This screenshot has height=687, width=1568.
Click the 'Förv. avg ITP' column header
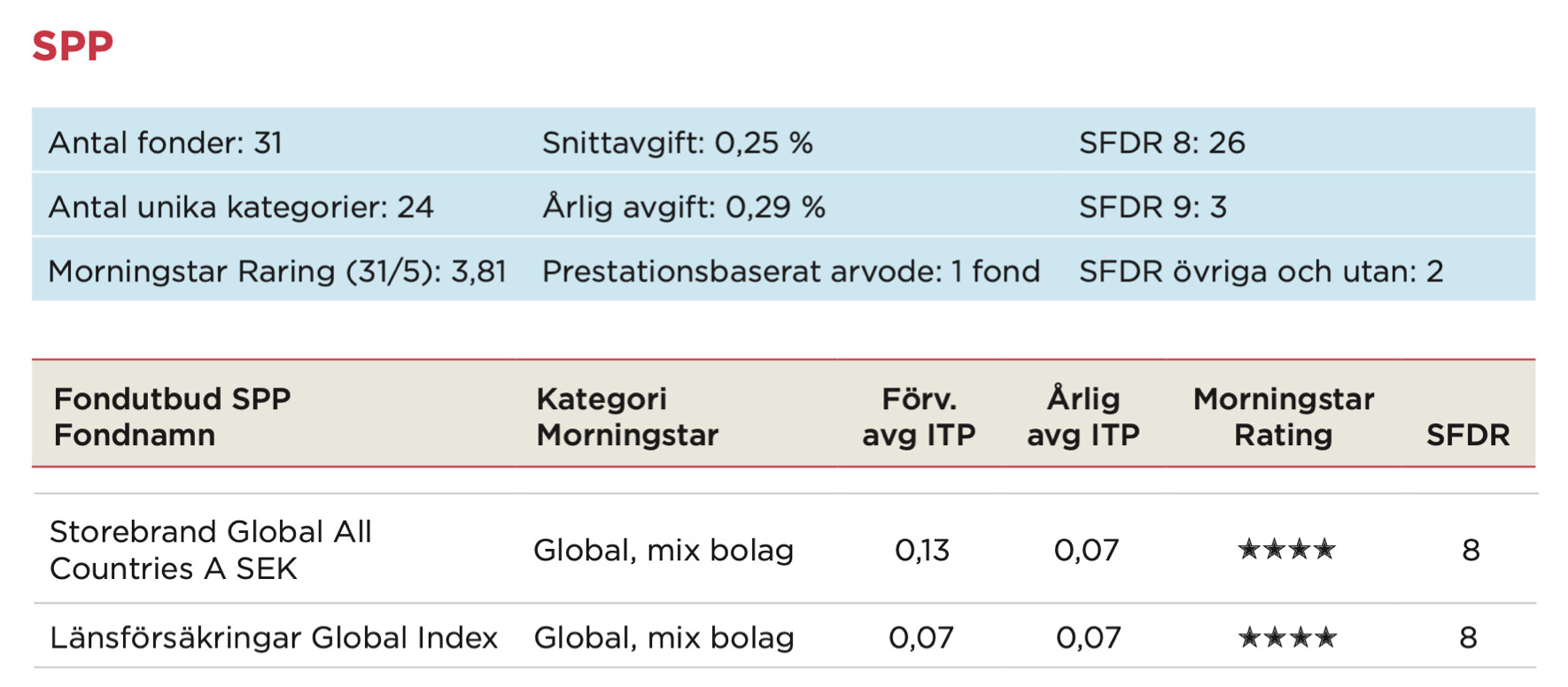tap(919, 416)
